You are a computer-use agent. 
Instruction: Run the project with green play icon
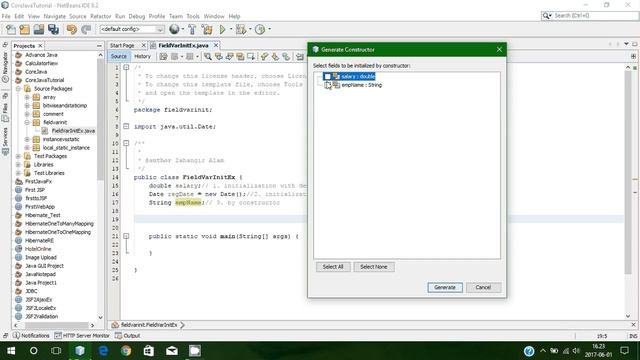[x=222, y=29]
